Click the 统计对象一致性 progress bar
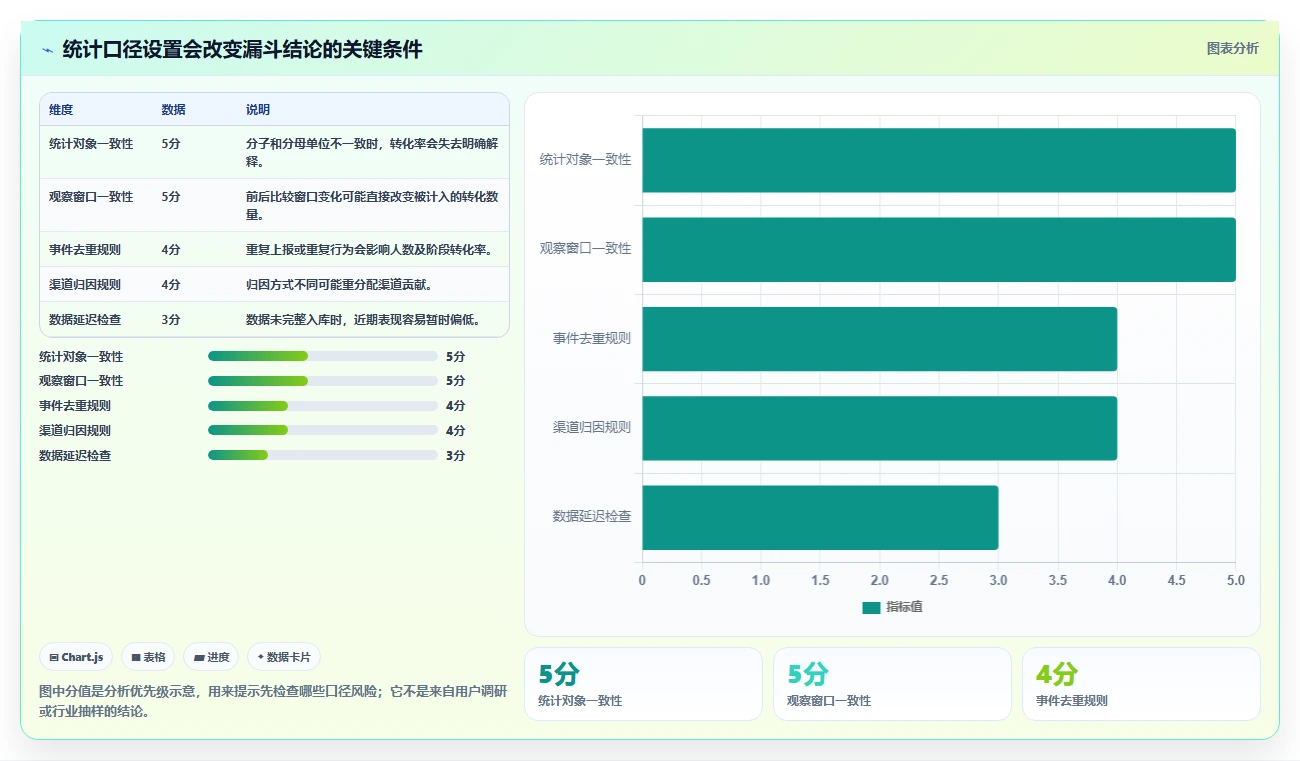1300x761 pixels. point(323,356)
